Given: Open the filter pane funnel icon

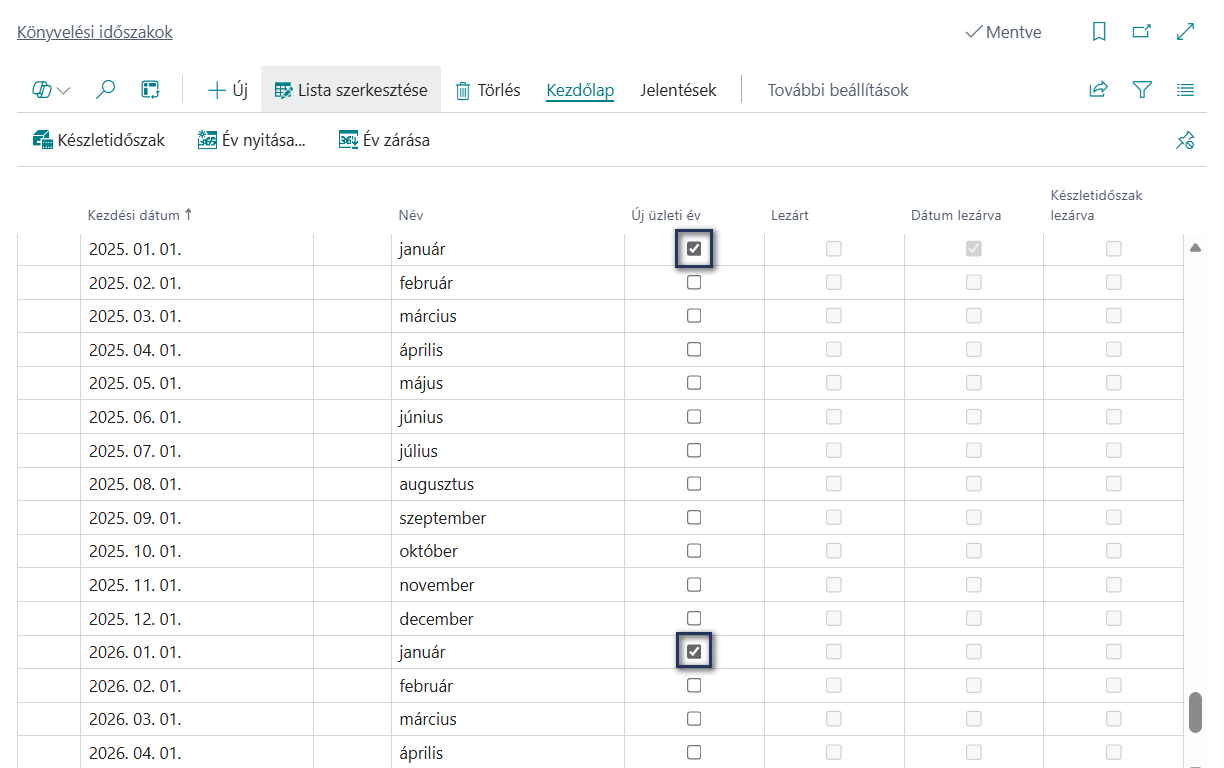Looking at the screenshot, I should click(1142, 90).
